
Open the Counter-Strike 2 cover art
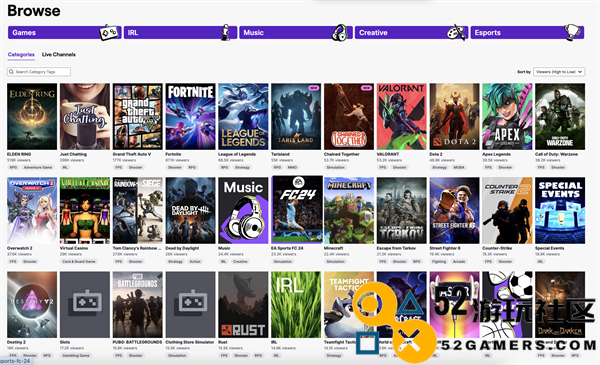[x=507, y=210]
